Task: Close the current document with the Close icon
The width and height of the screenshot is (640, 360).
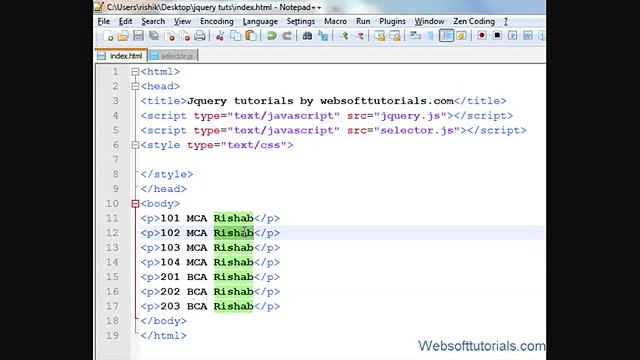Action: [169, 36]
